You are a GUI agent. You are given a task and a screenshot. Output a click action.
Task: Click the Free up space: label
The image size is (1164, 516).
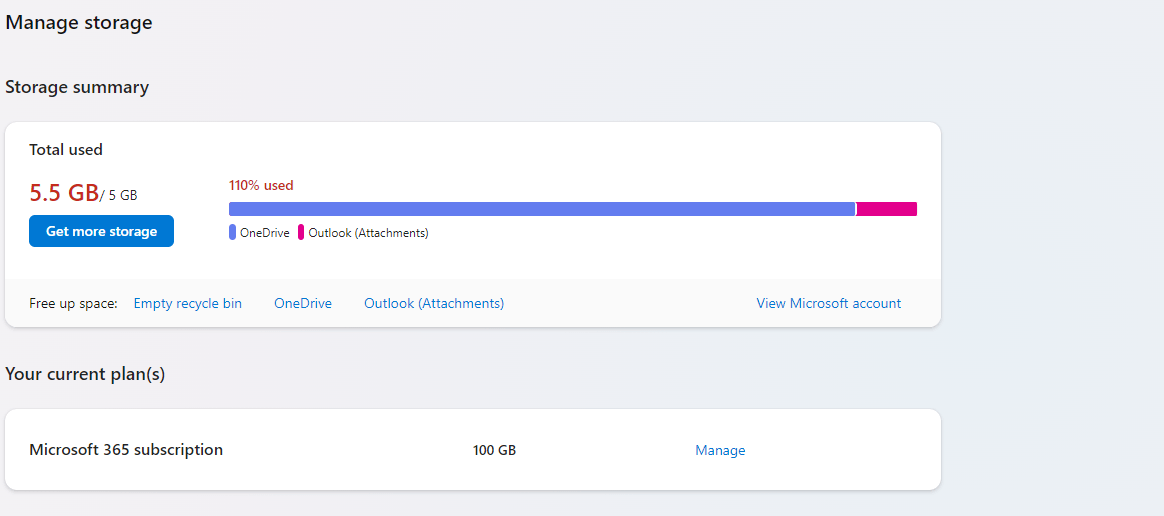point(73,303)
